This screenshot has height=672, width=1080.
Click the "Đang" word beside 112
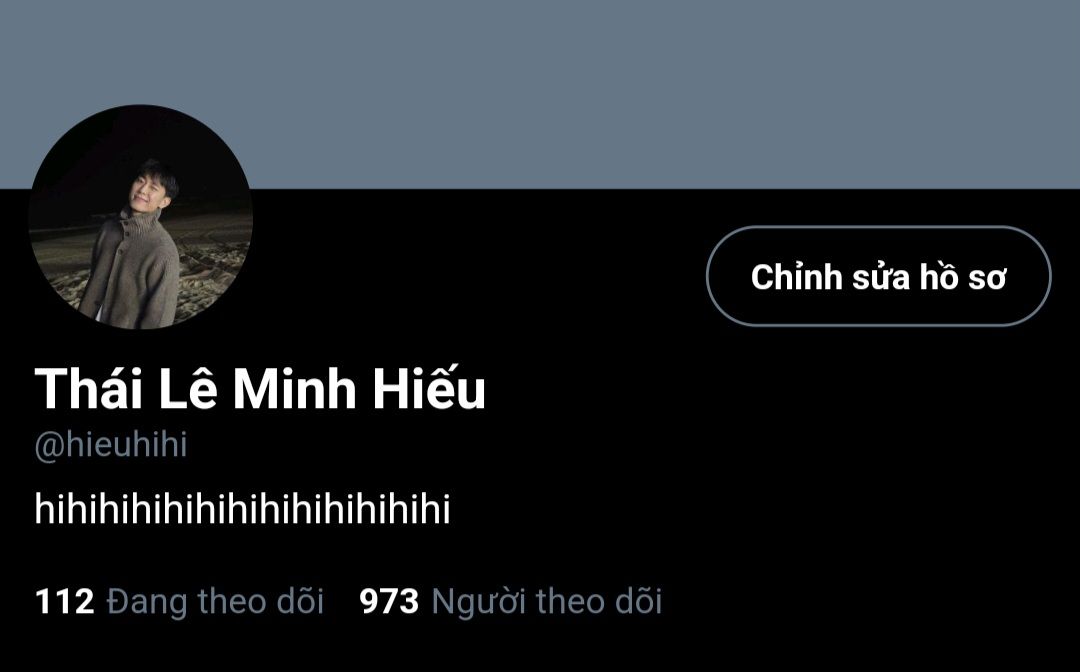point(147,602)
